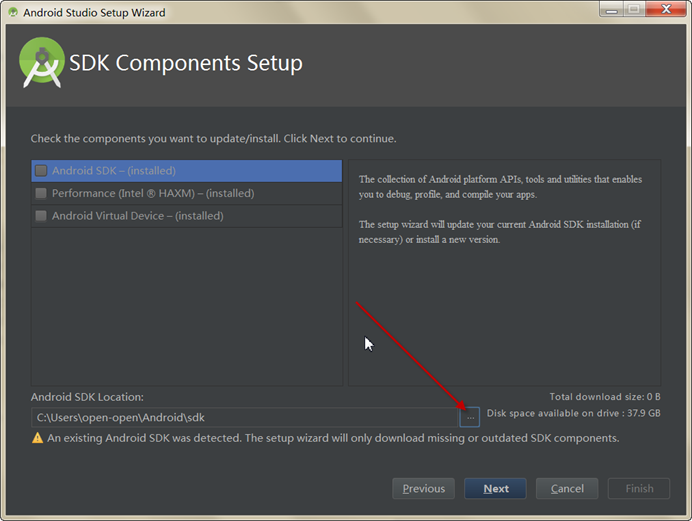692x521 pixels.
Task: Select the Performance (Intel HAXM) row
Action: click(187, 193)
